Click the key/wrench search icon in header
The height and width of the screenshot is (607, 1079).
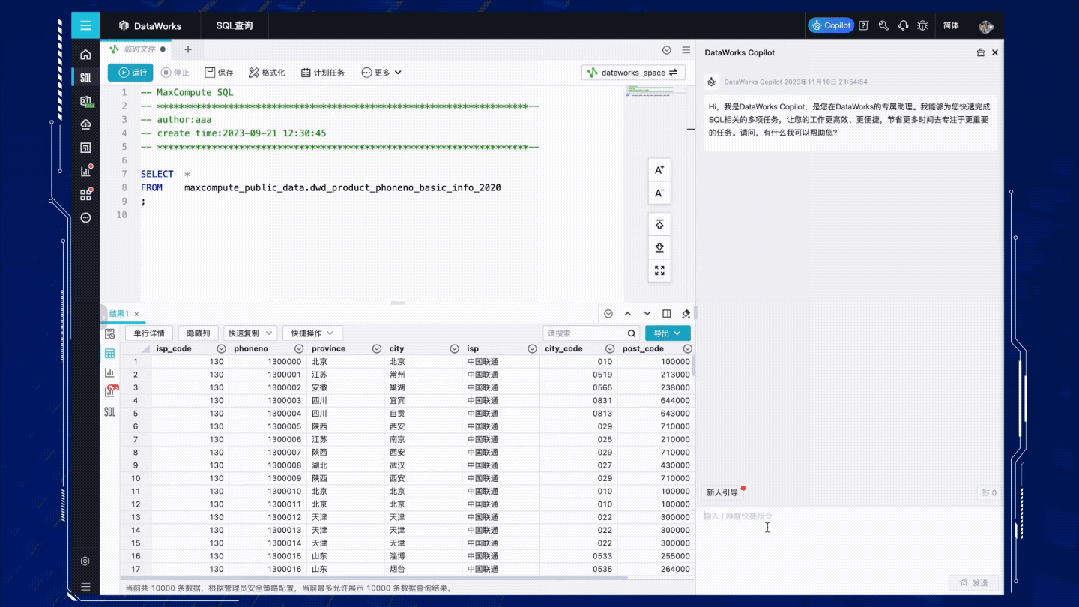[884, 25]
